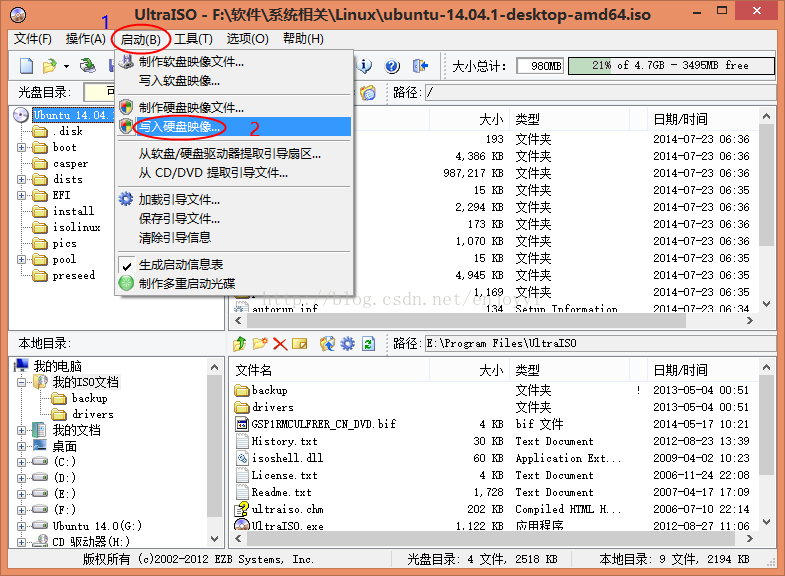
Task: Click the floppy disk icon beside 制作软盘映像文件
Action: (x=127, y=62)
